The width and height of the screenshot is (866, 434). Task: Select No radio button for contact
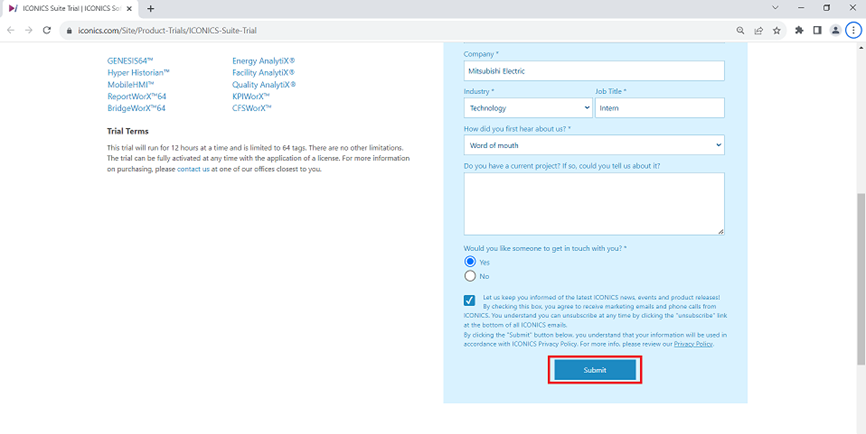pos(470,276)
